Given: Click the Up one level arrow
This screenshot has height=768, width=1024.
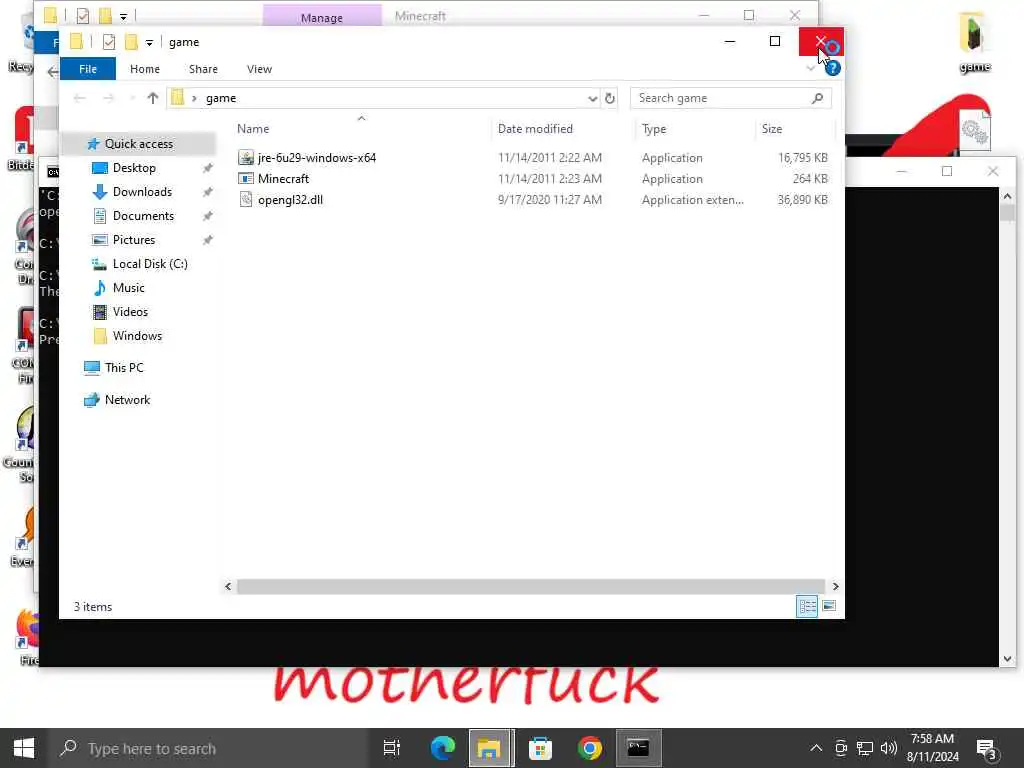Looking at the screenshot, I should click(x=153, y=98).
